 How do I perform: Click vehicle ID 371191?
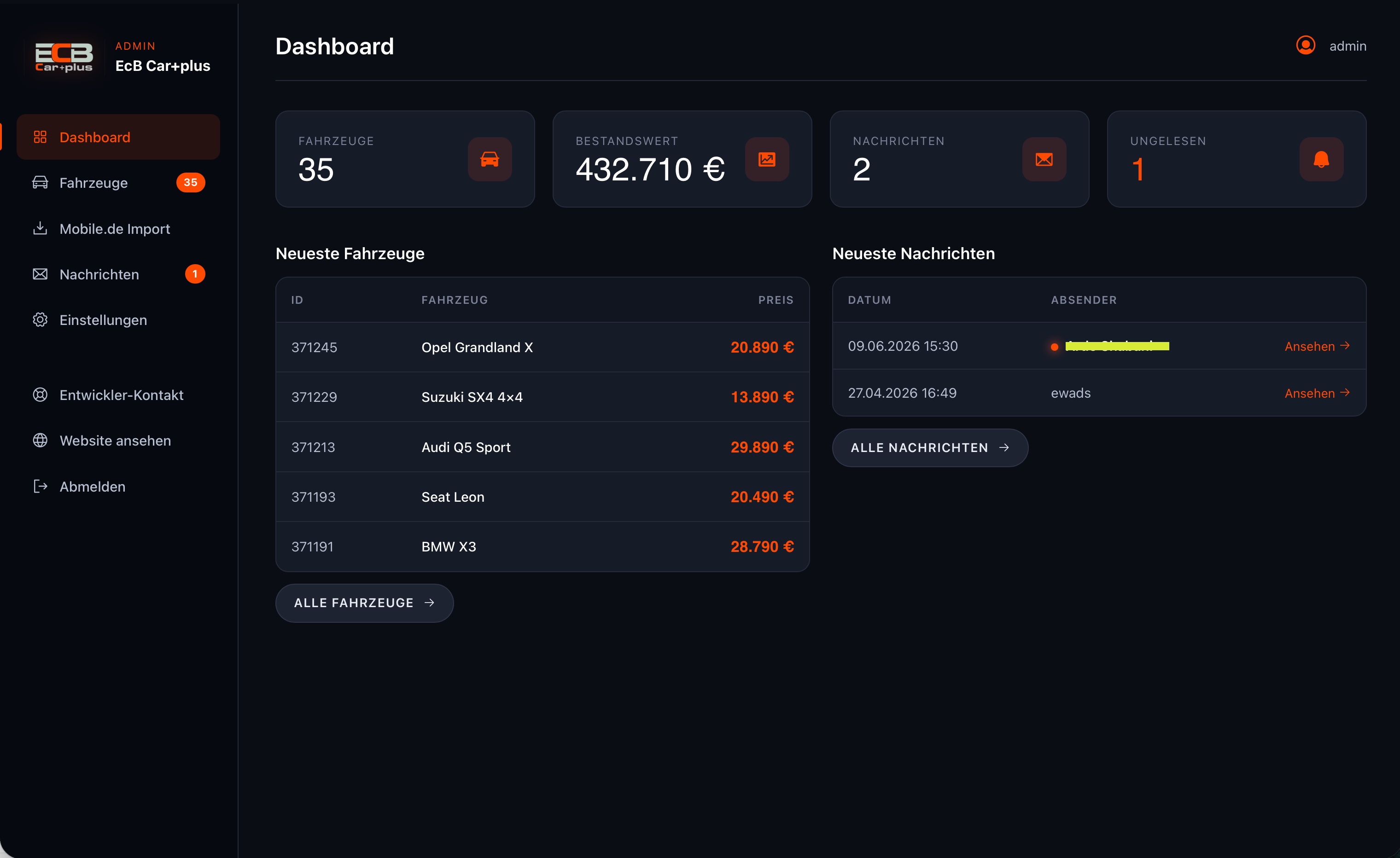tap(312, 547)
